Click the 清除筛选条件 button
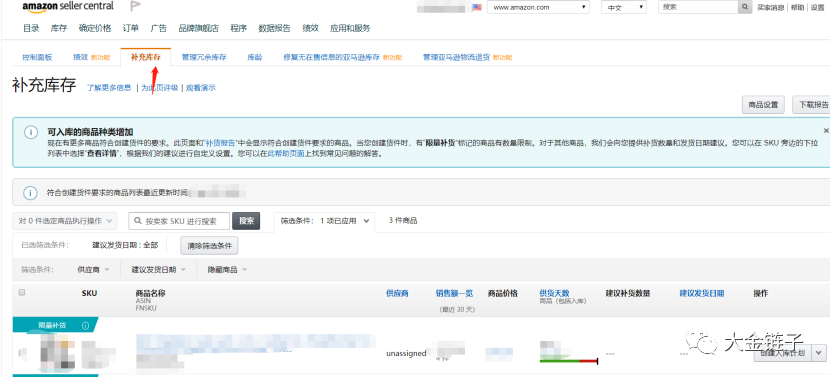830x378 pixels. tap(210, 246)
